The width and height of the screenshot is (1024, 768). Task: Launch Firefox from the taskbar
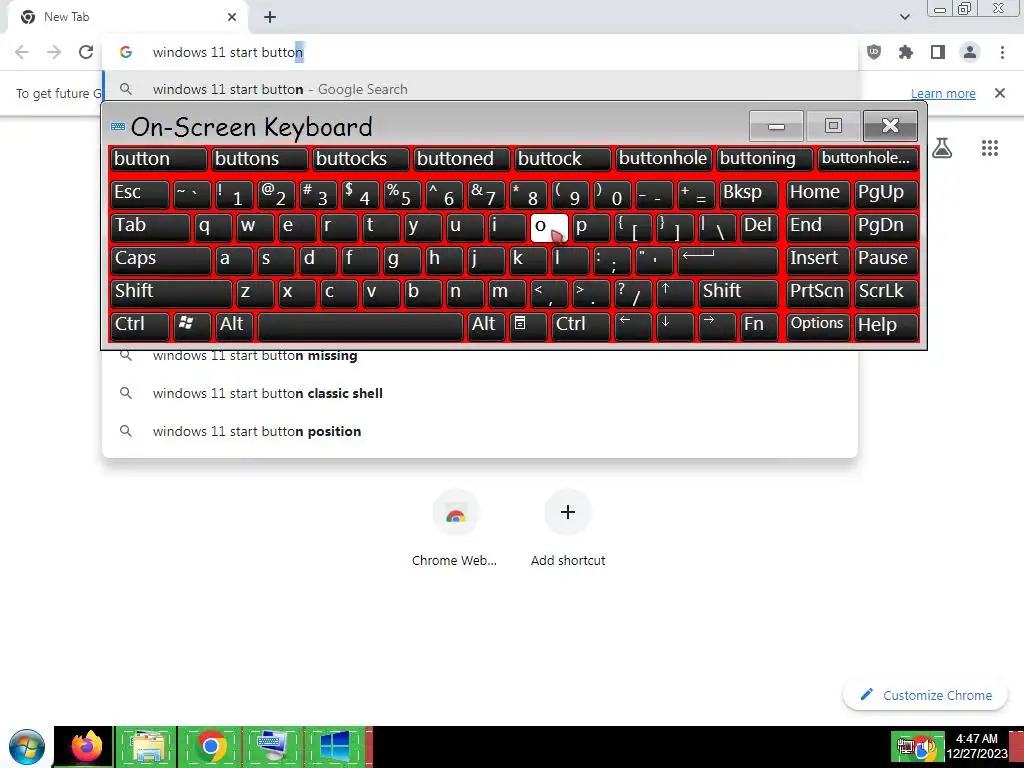(x=86, y=747)
